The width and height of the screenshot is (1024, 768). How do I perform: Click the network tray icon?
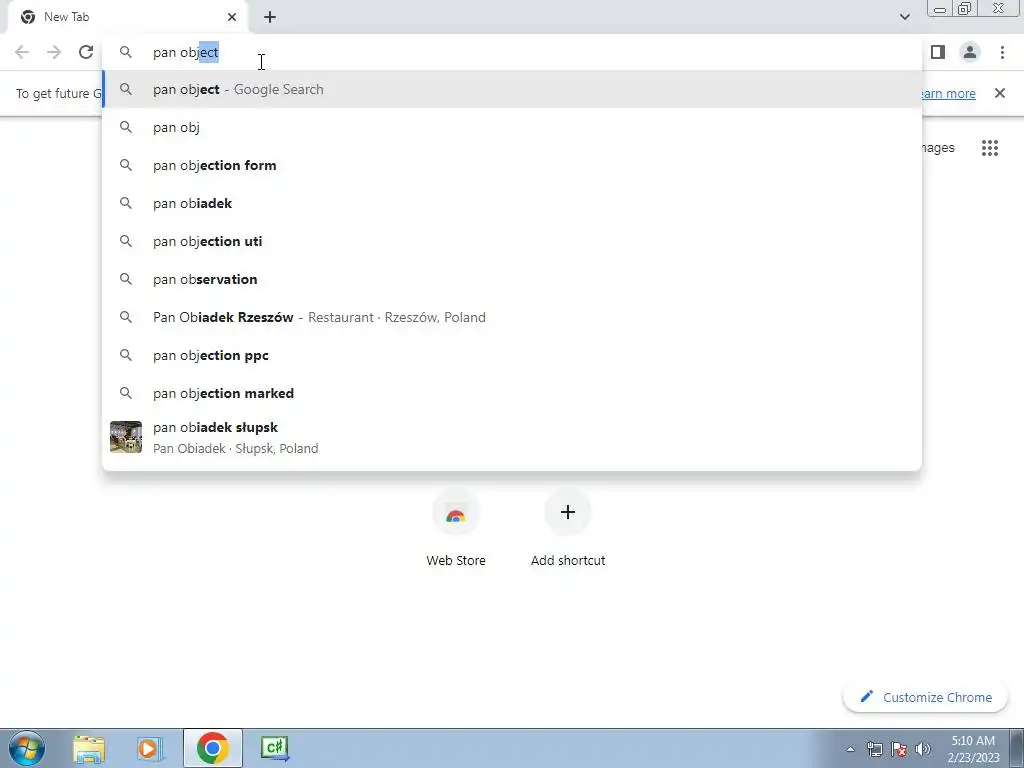pos(875,749)
